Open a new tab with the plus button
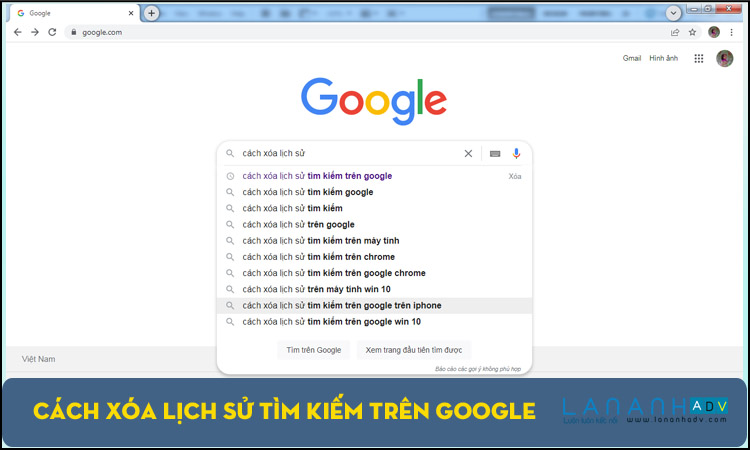The height and width of the screenshot is (450, 750). pyautogui.click(x=151, y=13)
